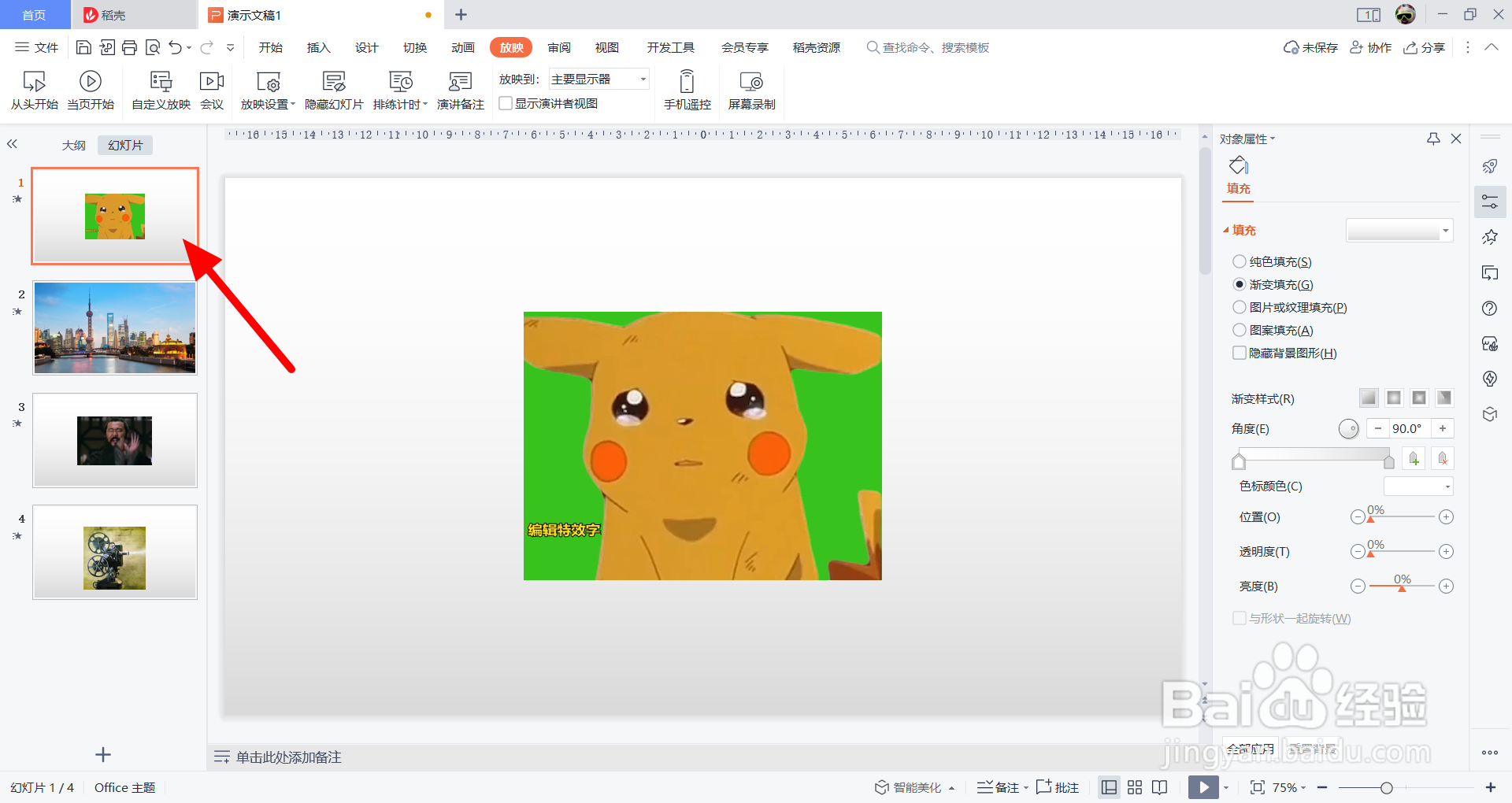Open the properties settings sidebar icon
The width and height of the screenshot is (1512, 803).
1490,202
